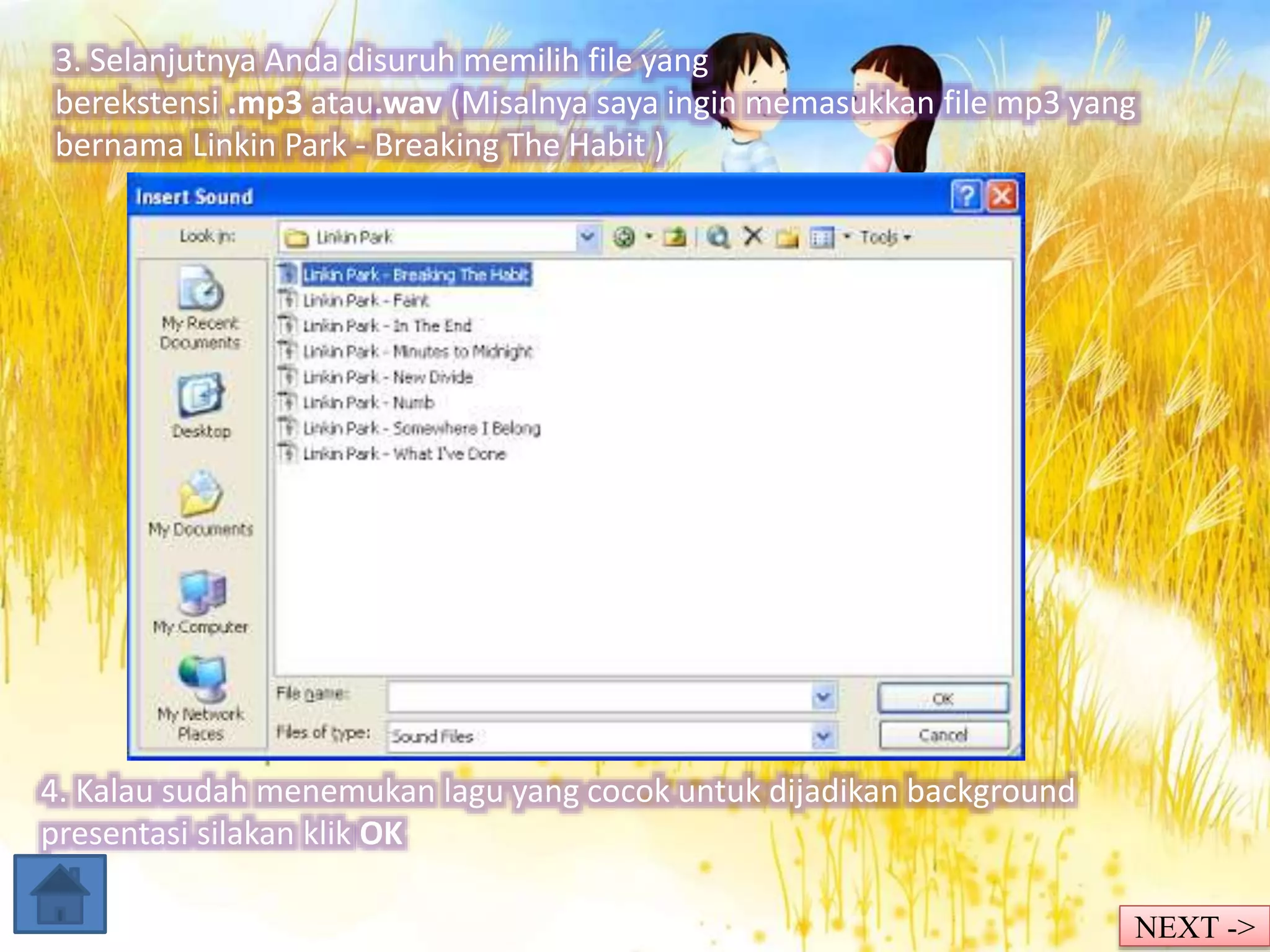
Task: Open My Documents in the places bar
Action: [x=200, y=503]
